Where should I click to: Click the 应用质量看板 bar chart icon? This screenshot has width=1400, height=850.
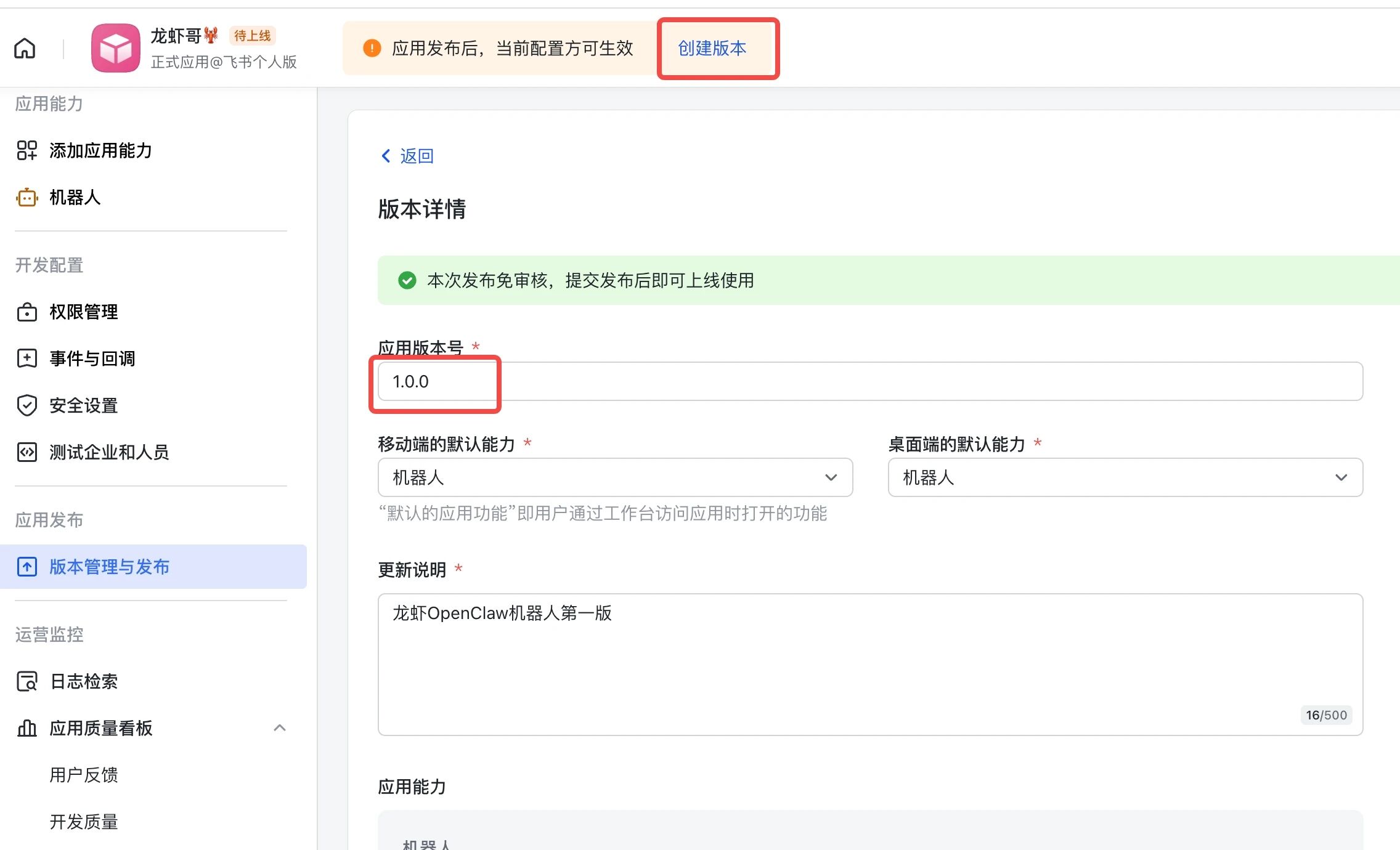pyautogui.click(x=26, y=728)
